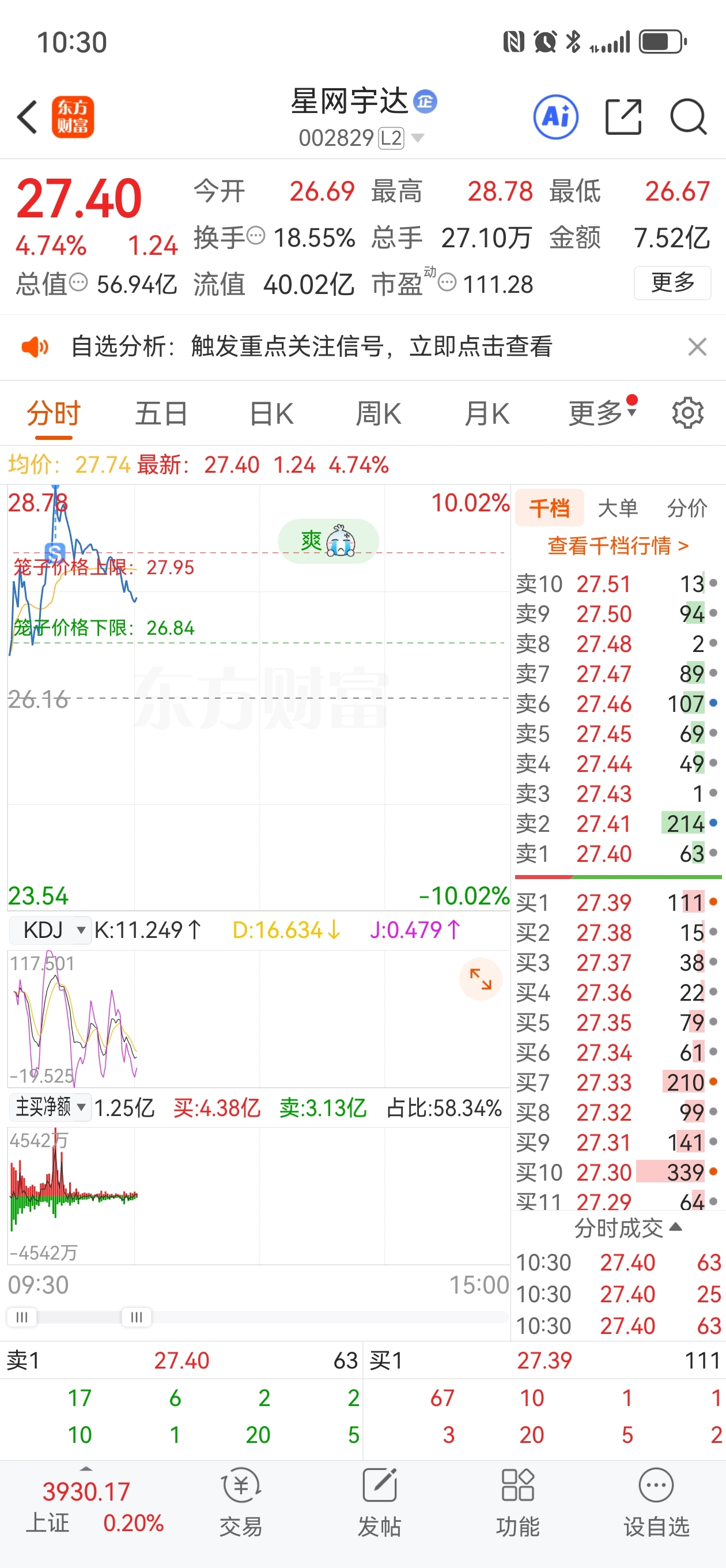
Task: Open the KDJ indicator dropdown
Action: point(50,930)
